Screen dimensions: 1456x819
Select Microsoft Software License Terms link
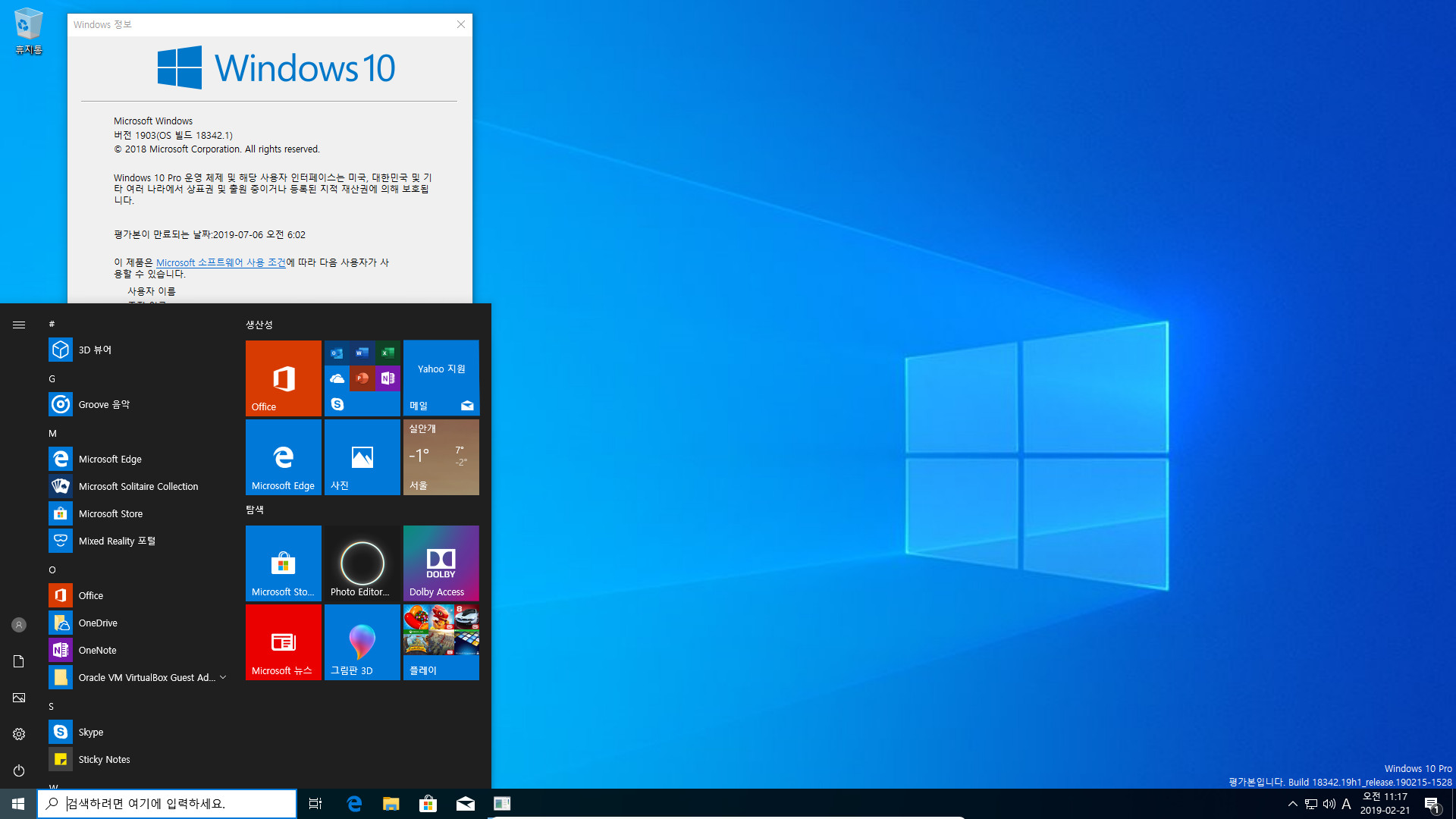[220, 261]
